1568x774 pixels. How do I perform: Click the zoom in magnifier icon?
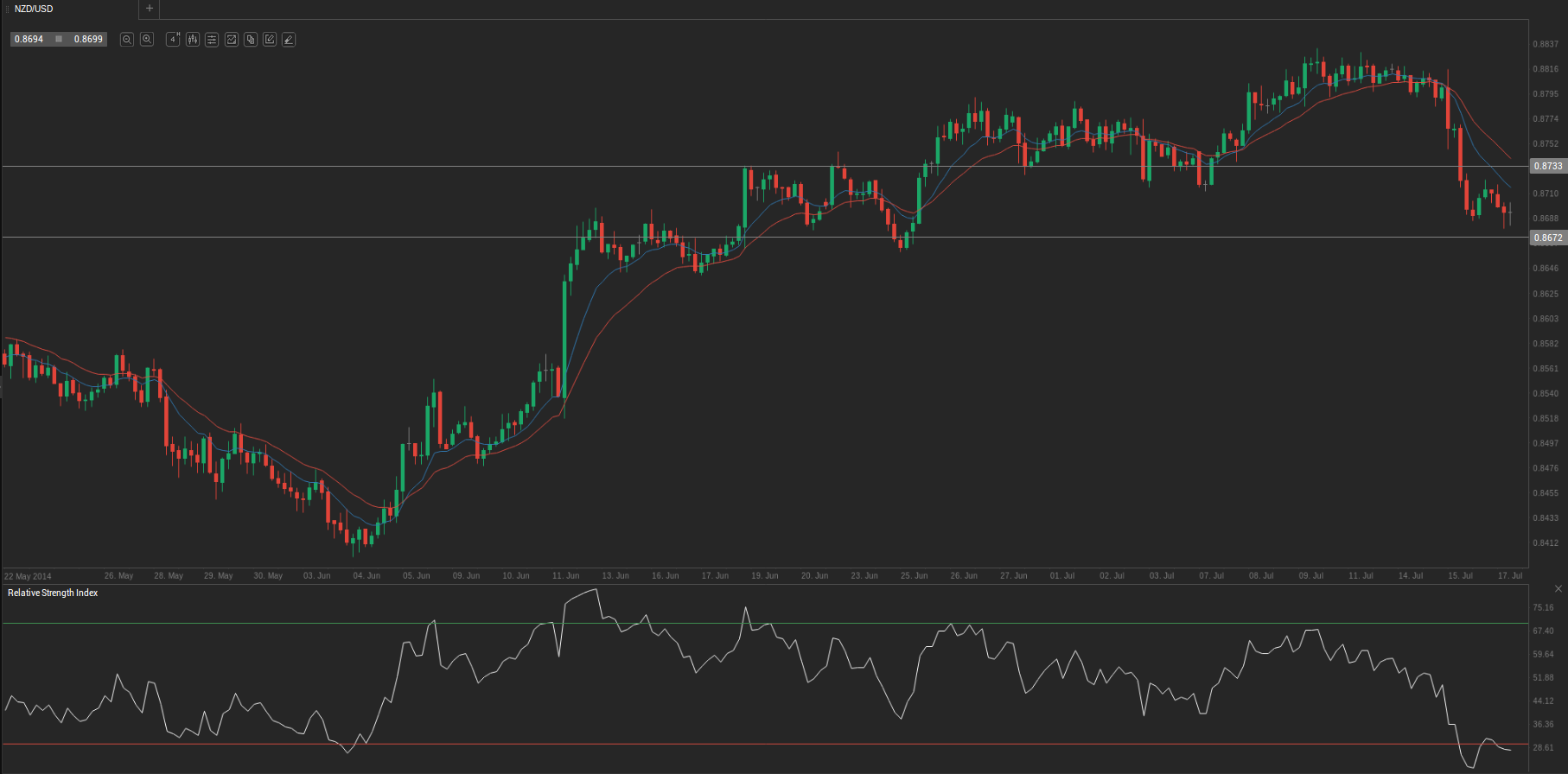pyautogui.click(x=147, y=40)
